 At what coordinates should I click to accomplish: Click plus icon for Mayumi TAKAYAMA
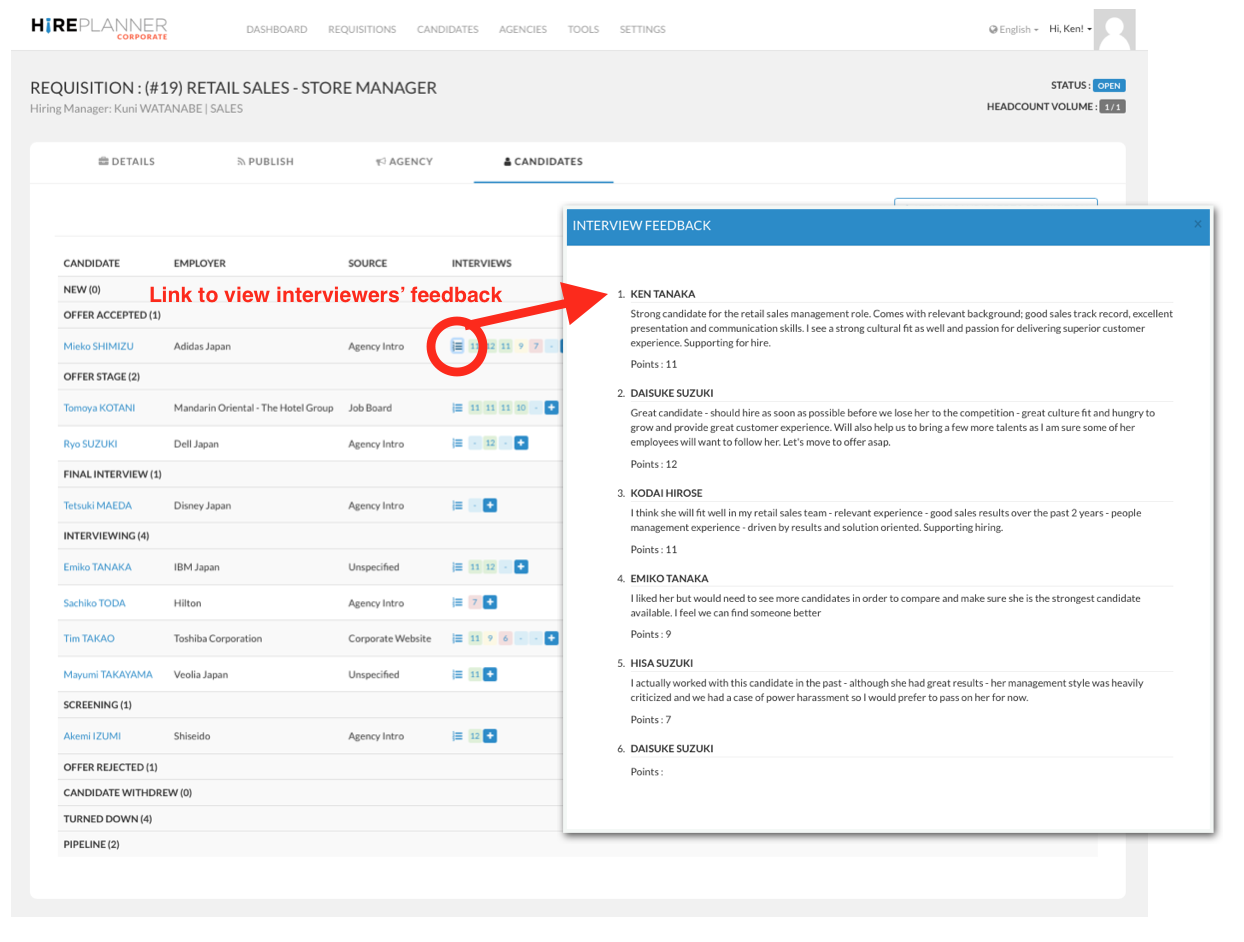490,674
